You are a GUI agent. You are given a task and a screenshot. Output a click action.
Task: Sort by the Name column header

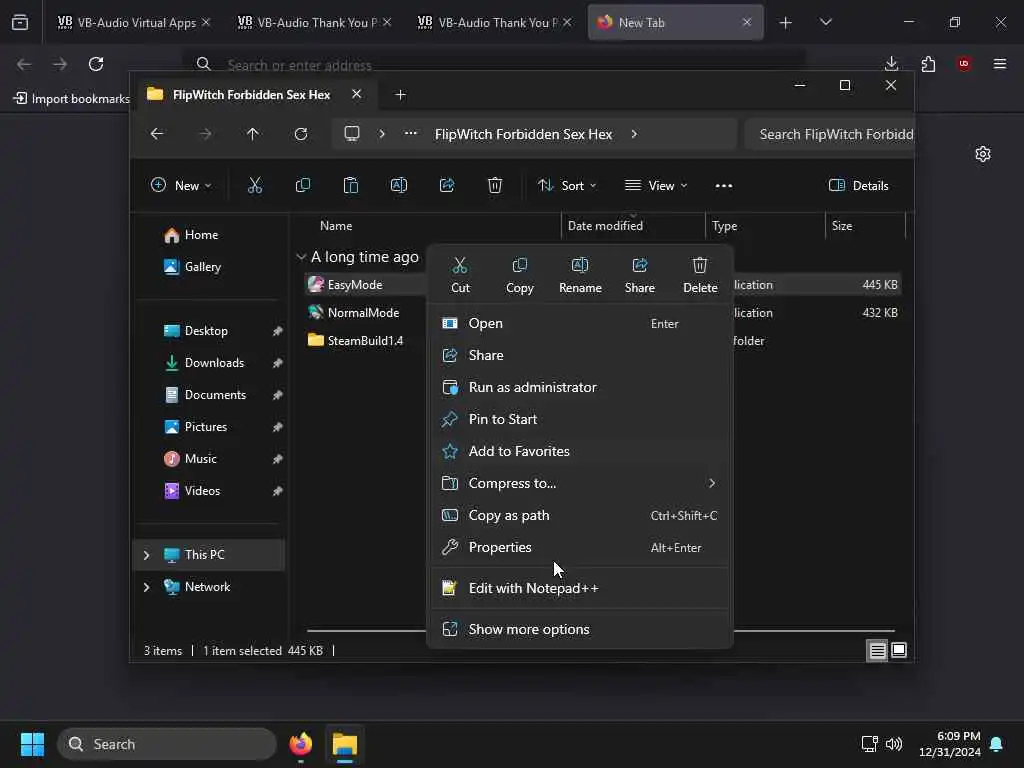[336, 226]
